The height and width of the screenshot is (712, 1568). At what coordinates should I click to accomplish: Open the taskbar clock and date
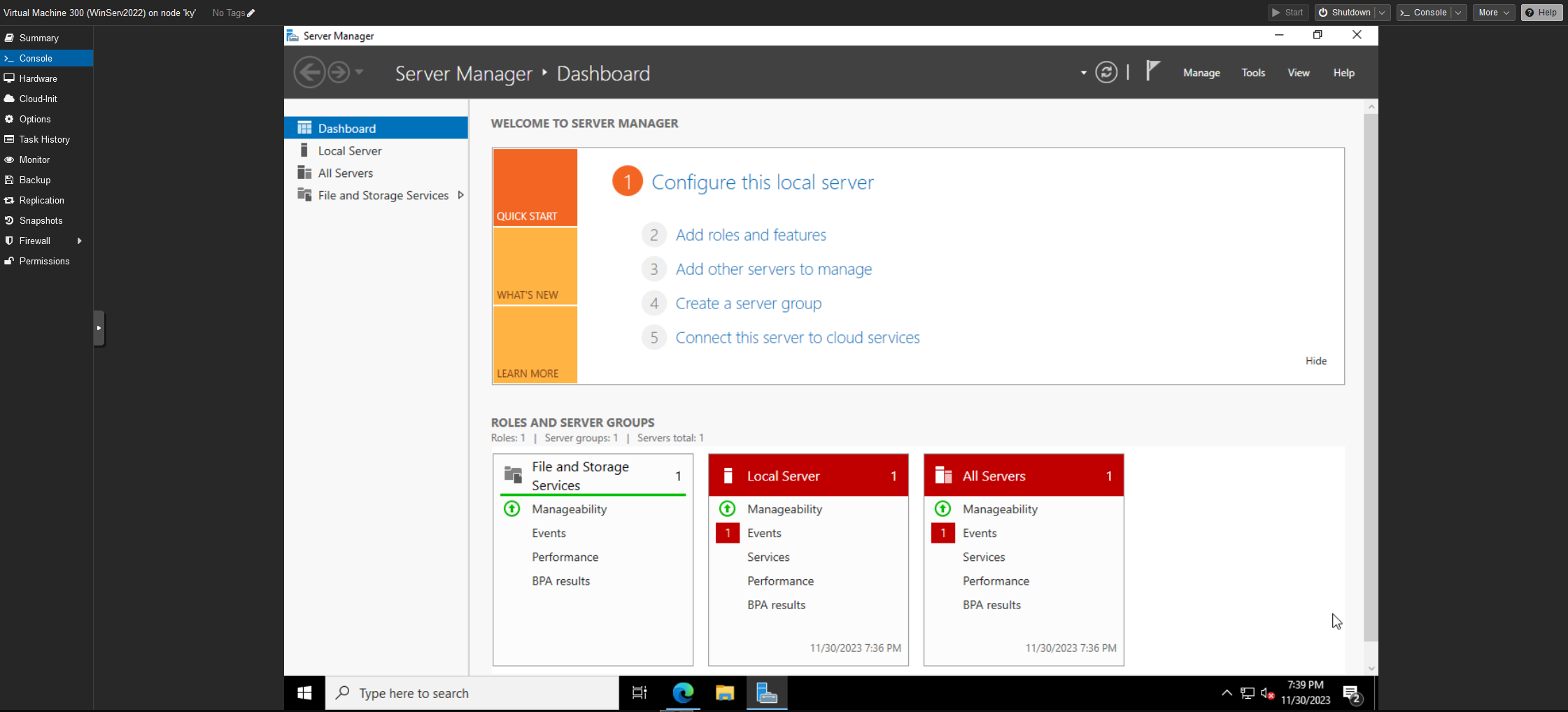click(1306, 692)
